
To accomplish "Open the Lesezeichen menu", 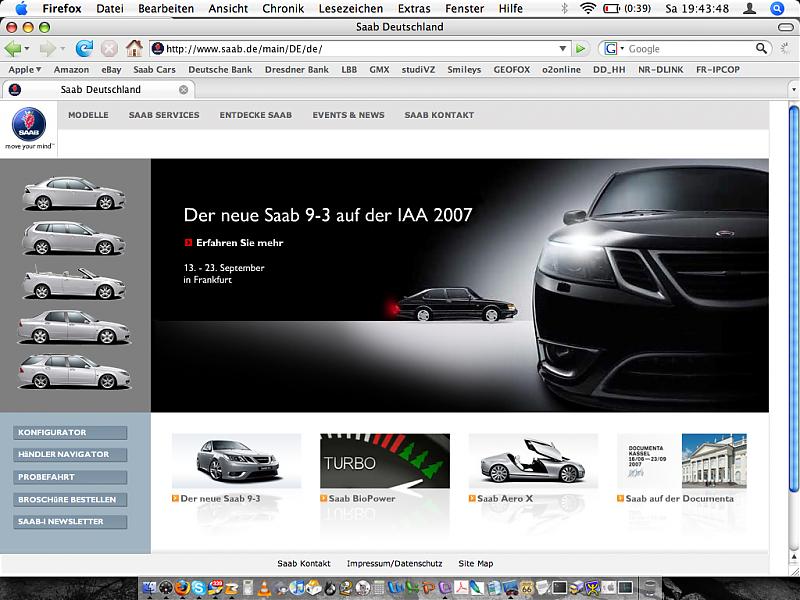I will point(351,9).
